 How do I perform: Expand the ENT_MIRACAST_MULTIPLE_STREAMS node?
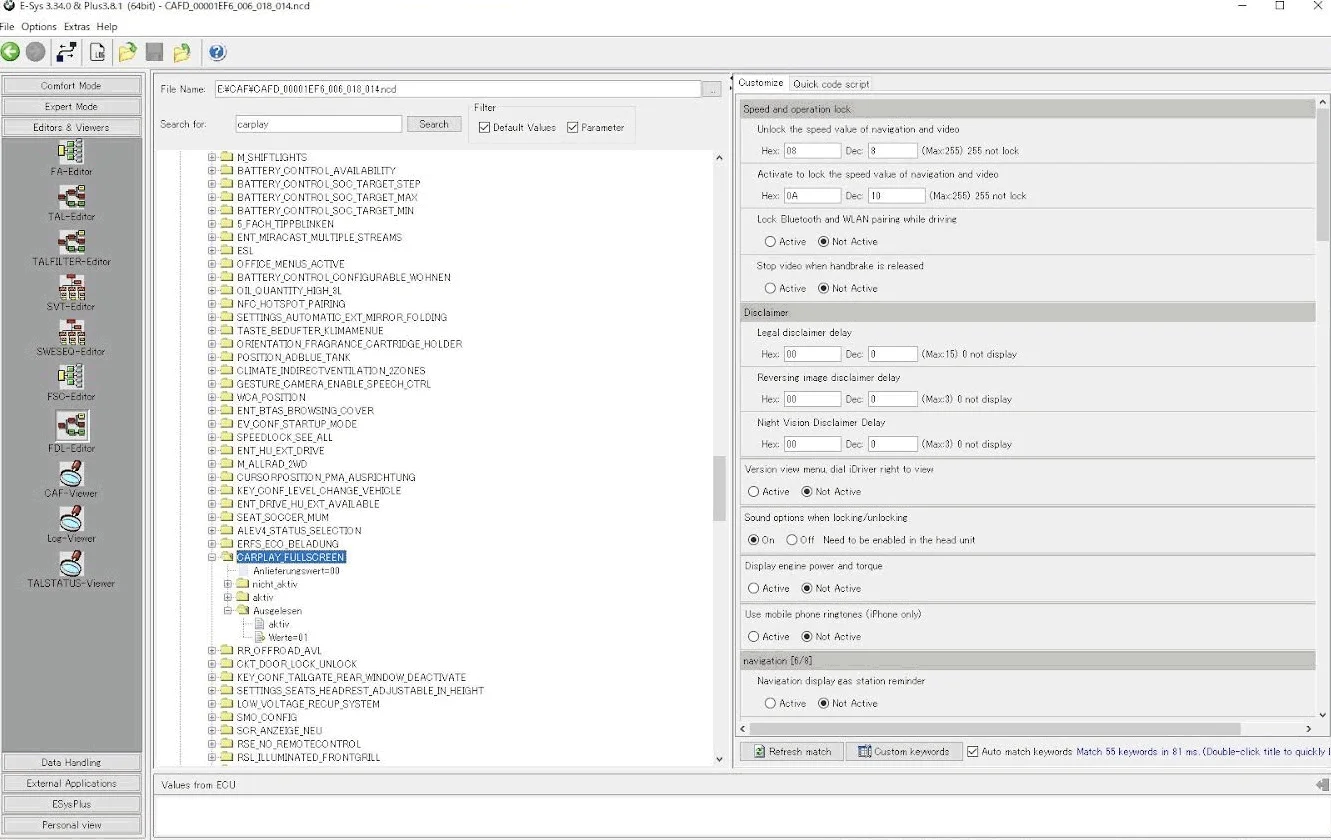point(212,237)
